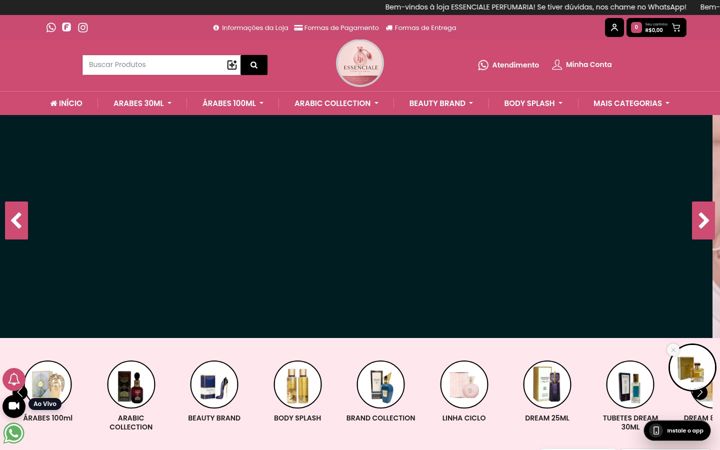
Task: Click the image search icon in search box
Action: (232, 65)
